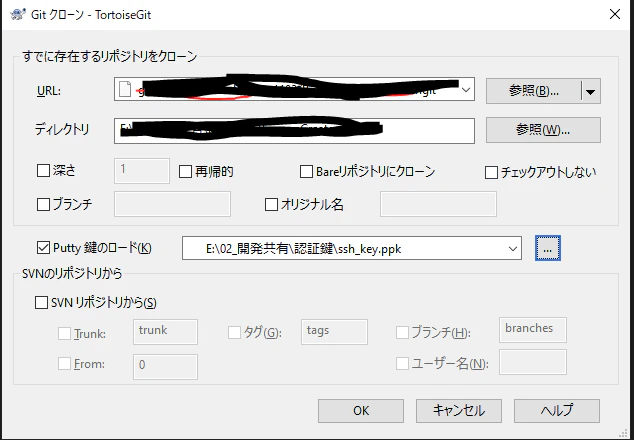Click the 参照(B)... browse button
The height and width of the screenshot is (440, 634).
[x=533, y=91]
